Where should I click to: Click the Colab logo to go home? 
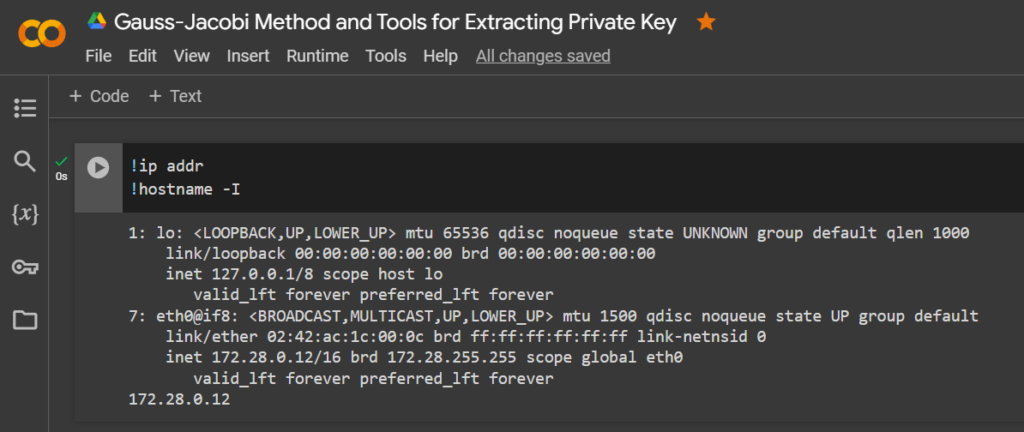(x=42, y=33)
